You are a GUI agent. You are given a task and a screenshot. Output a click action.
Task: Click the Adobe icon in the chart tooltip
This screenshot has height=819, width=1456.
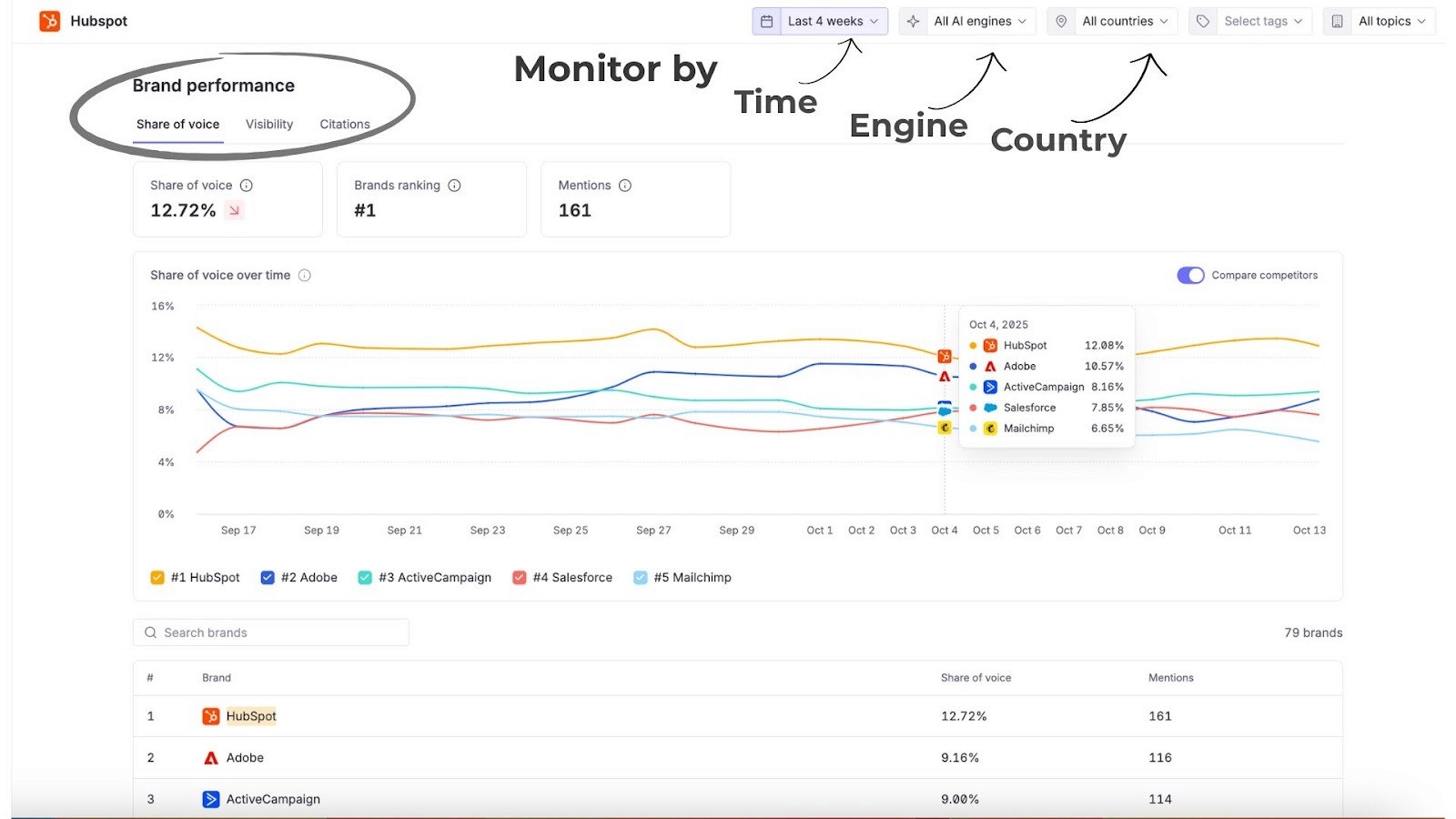click(990, 366)
